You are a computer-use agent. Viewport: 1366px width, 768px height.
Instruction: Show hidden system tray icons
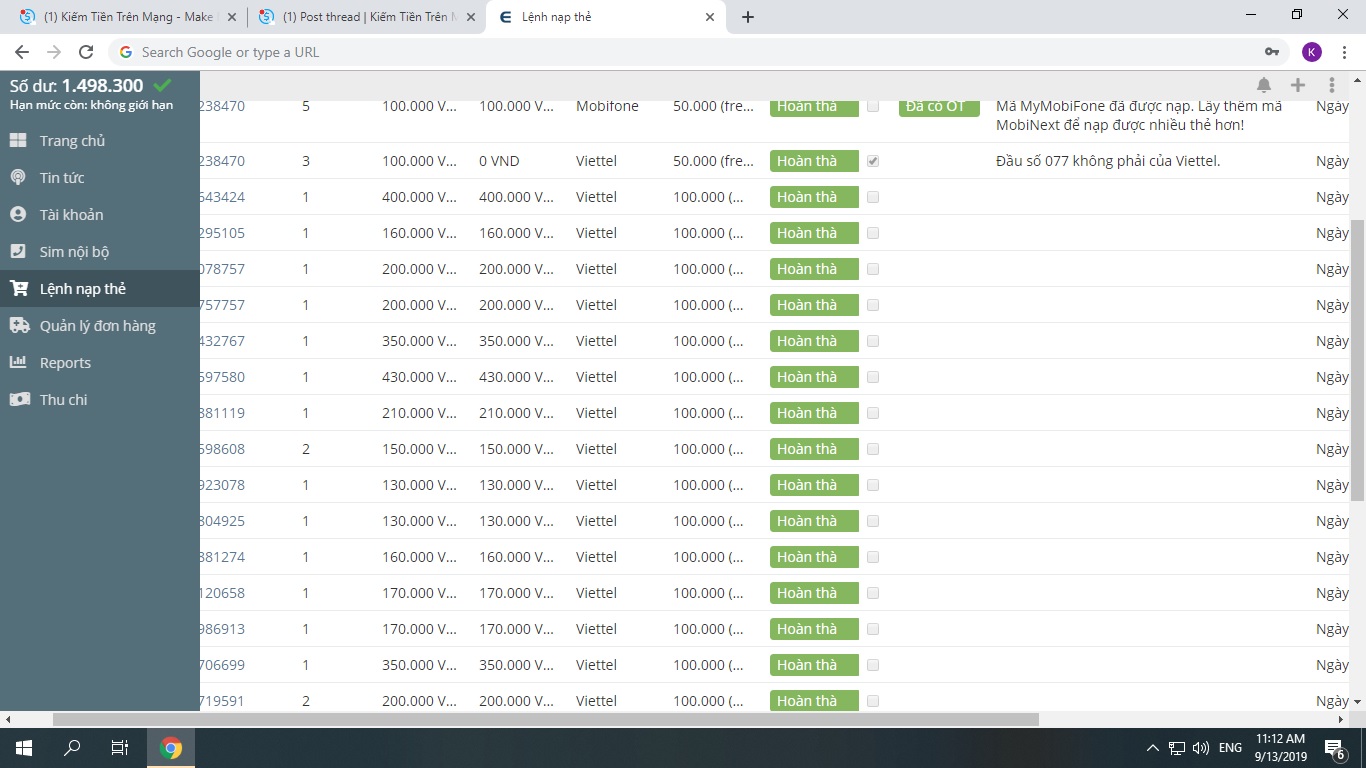click(1153, 747)
